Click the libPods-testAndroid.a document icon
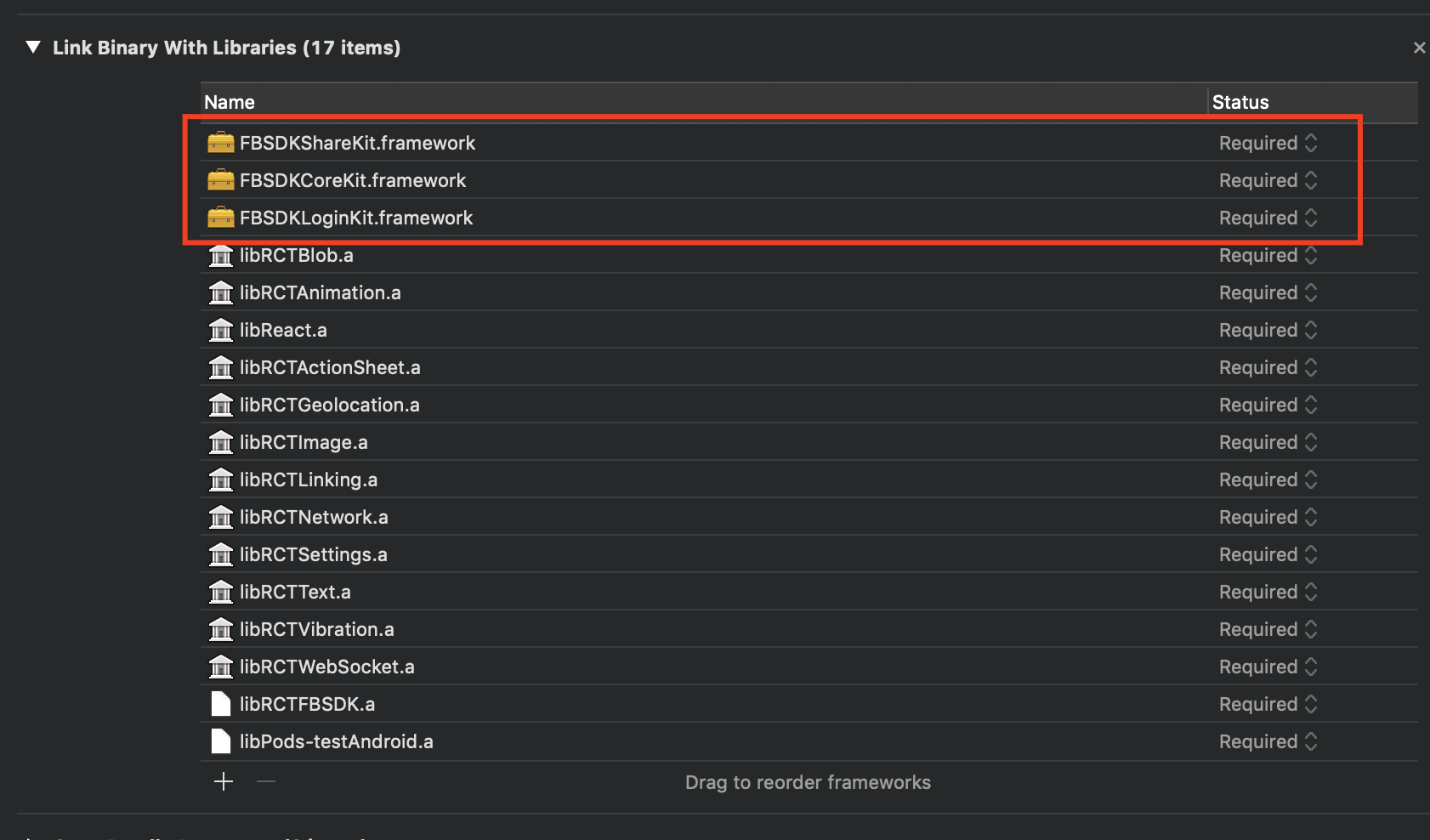Image resolution: width=1430 pixels, height=840 pixels. 220,741
